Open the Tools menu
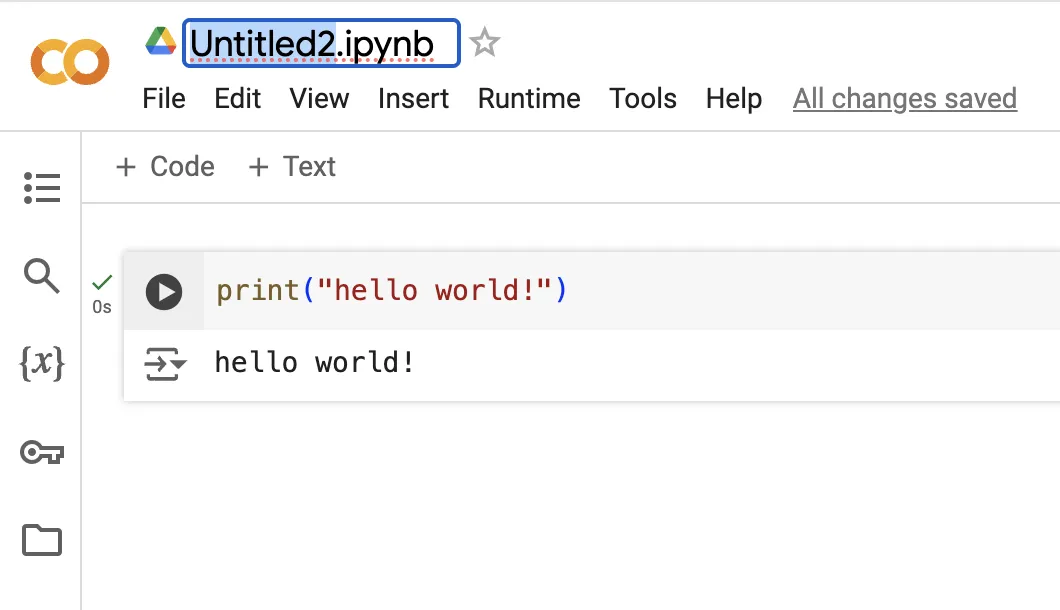This screenshot has height=610, width=1060. coord(643,99)
